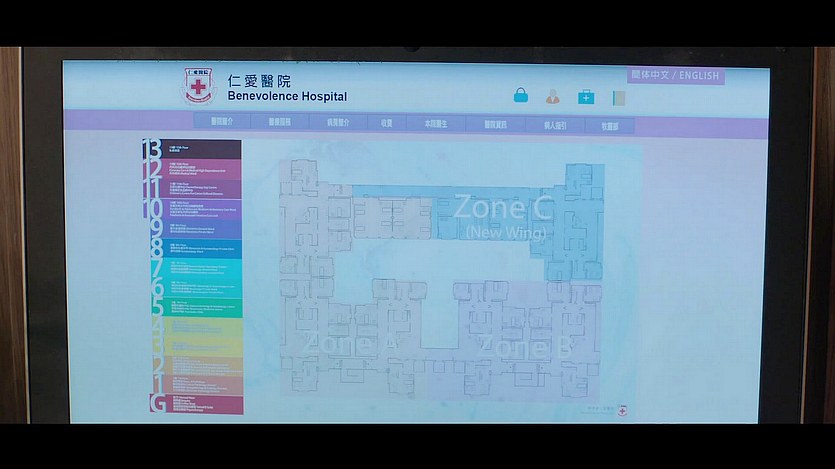Choose floor 13 in the floor directory

click(192, 149)
